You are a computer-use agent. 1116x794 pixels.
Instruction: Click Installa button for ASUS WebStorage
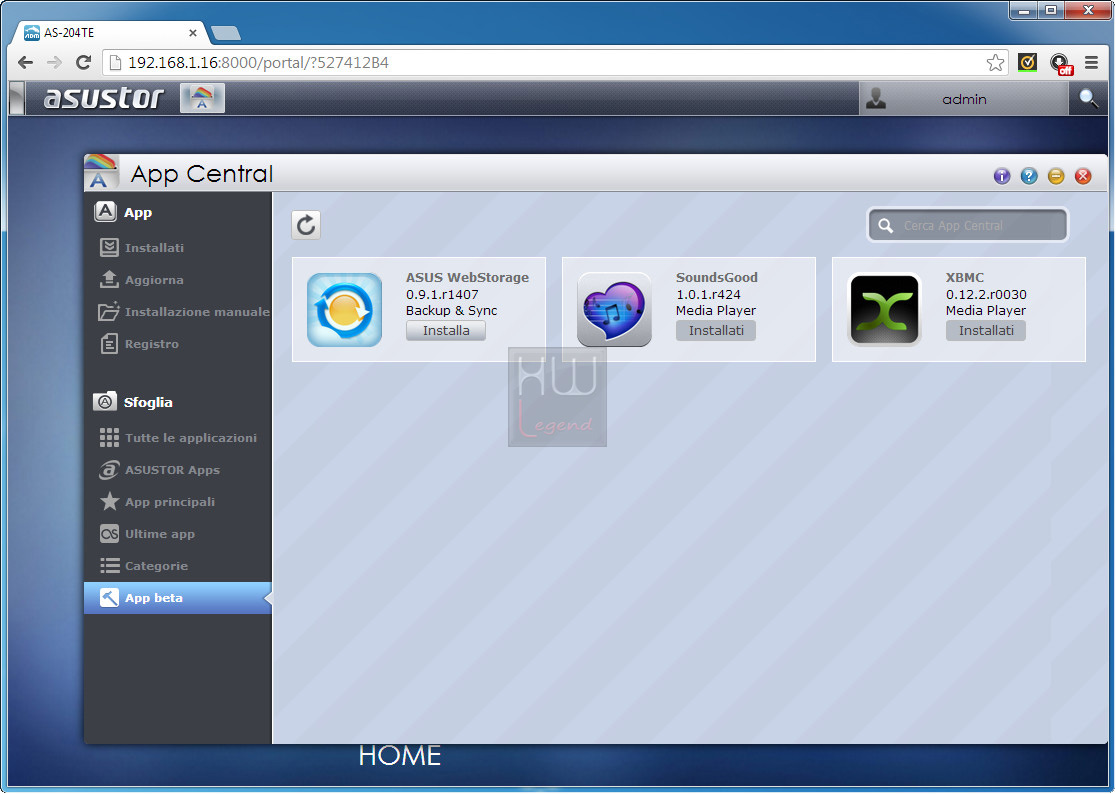[x=446, y=330]
